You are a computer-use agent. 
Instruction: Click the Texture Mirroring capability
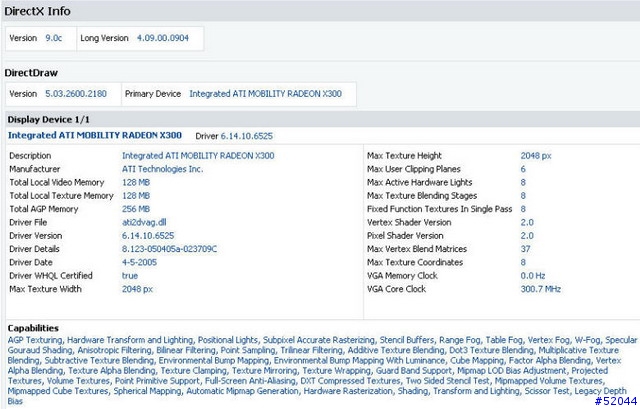(x=264, y=371)
